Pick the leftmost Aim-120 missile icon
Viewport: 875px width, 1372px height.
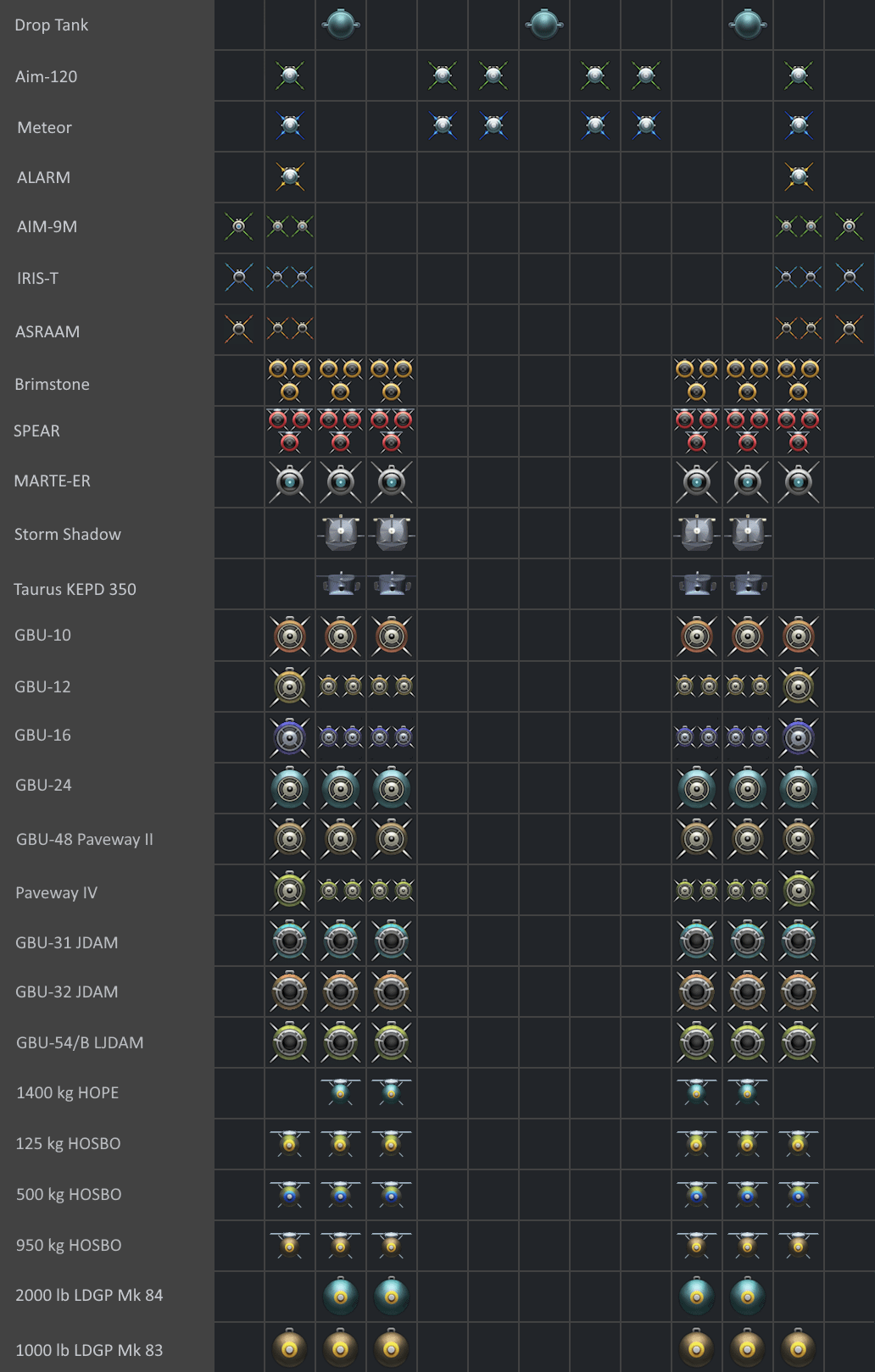290,75
